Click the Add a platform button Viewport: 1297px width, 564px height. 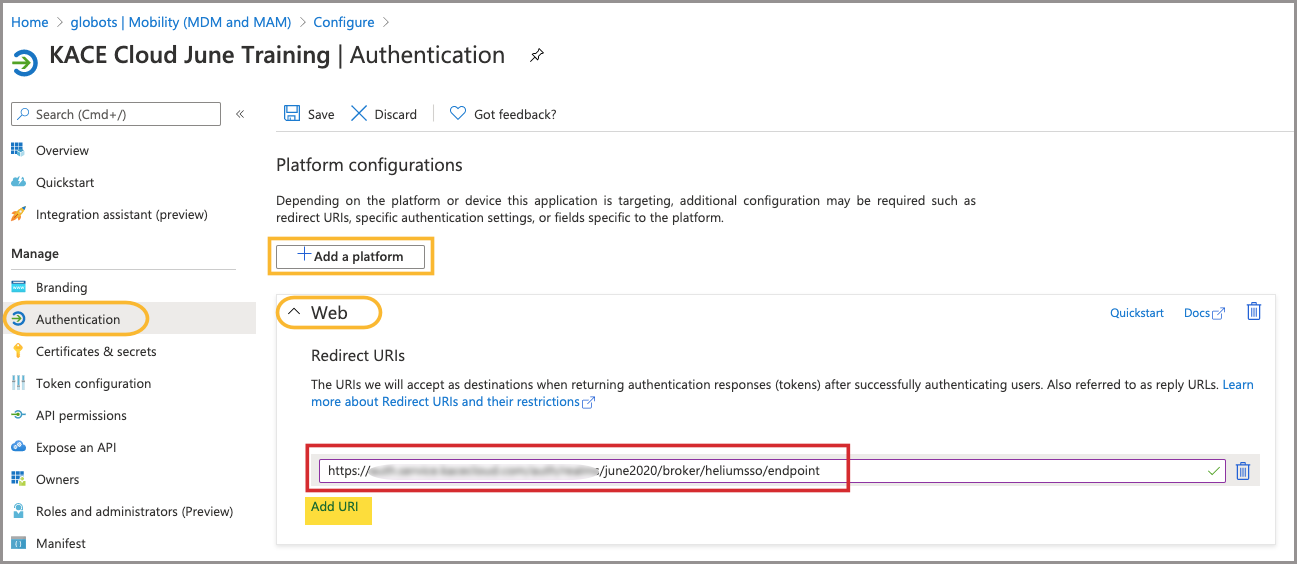[350, 256]
